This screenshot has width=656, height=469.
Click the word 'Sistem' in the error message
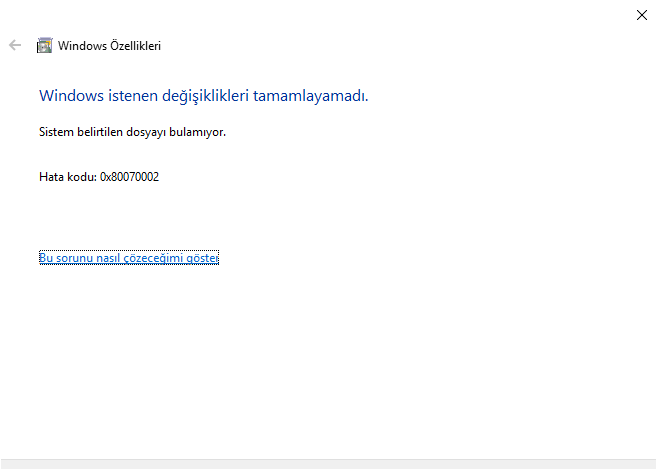[55, 132]
